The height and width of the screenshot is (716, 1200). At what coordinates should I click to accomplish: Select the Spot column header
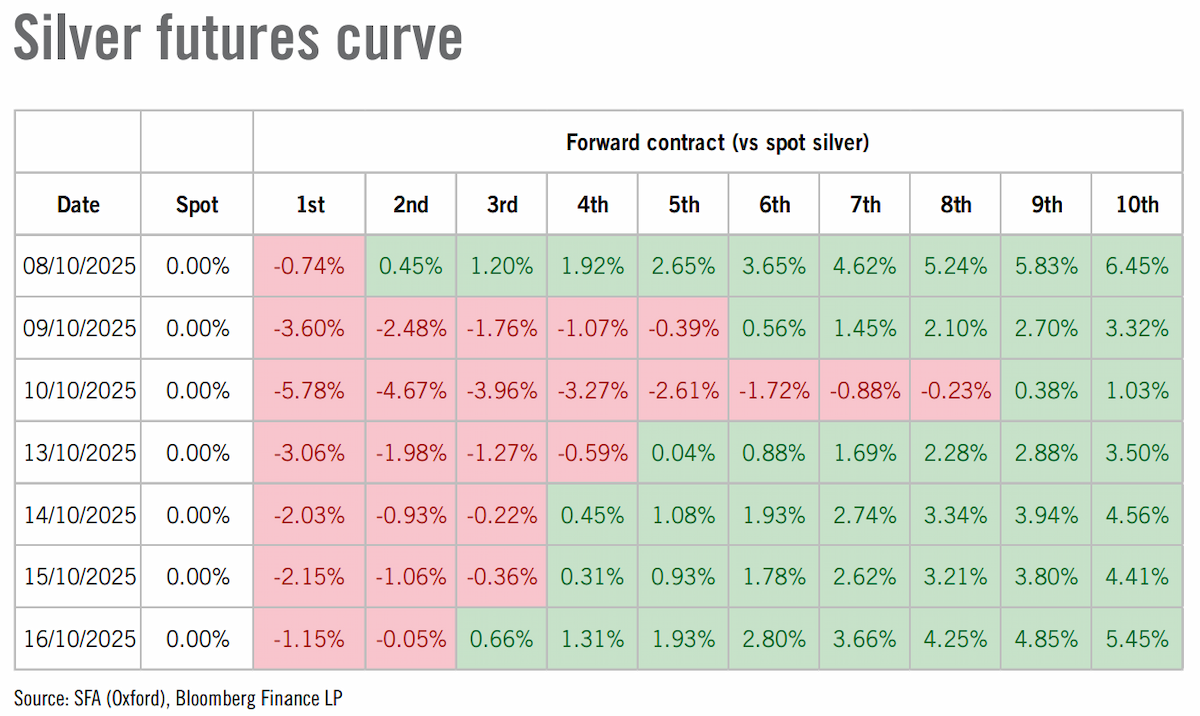click(x=197, y=204)
